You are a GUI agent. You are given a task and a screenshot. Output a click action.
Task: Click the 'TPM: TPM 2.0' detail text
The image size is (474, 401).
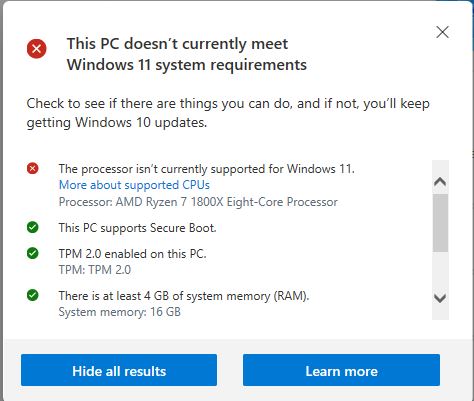click(95, 270)
